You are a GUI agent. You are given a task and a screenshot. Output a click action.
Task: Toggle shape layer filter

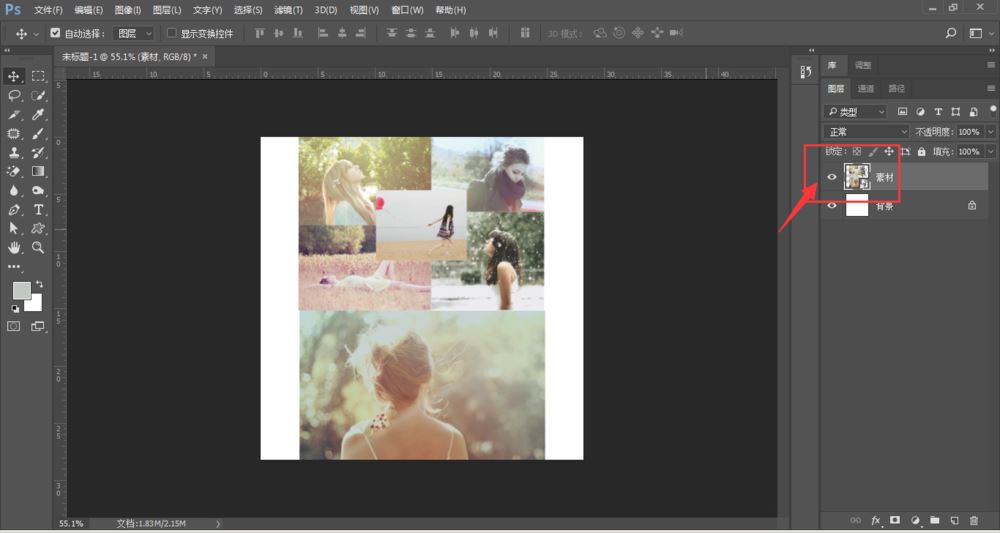click(x=955, y=112)
